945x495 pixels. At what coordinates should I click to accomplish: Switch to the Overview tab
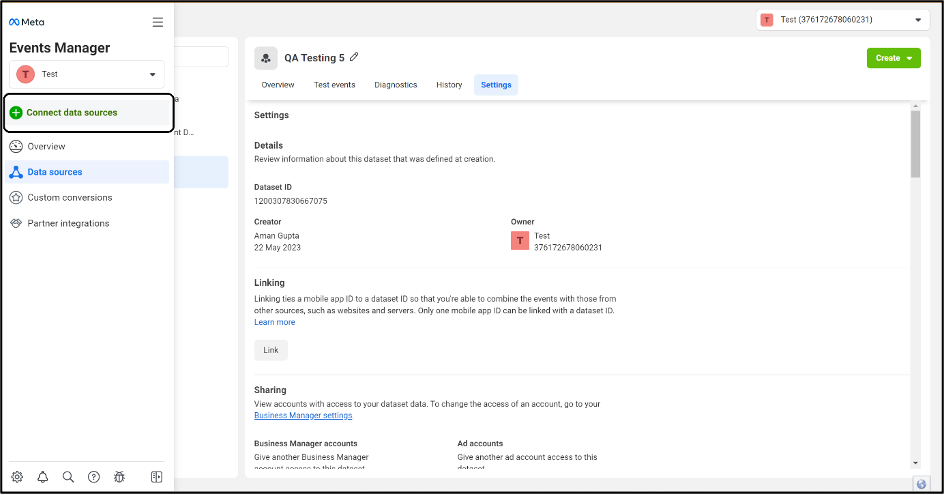click(x=278, y=85)
